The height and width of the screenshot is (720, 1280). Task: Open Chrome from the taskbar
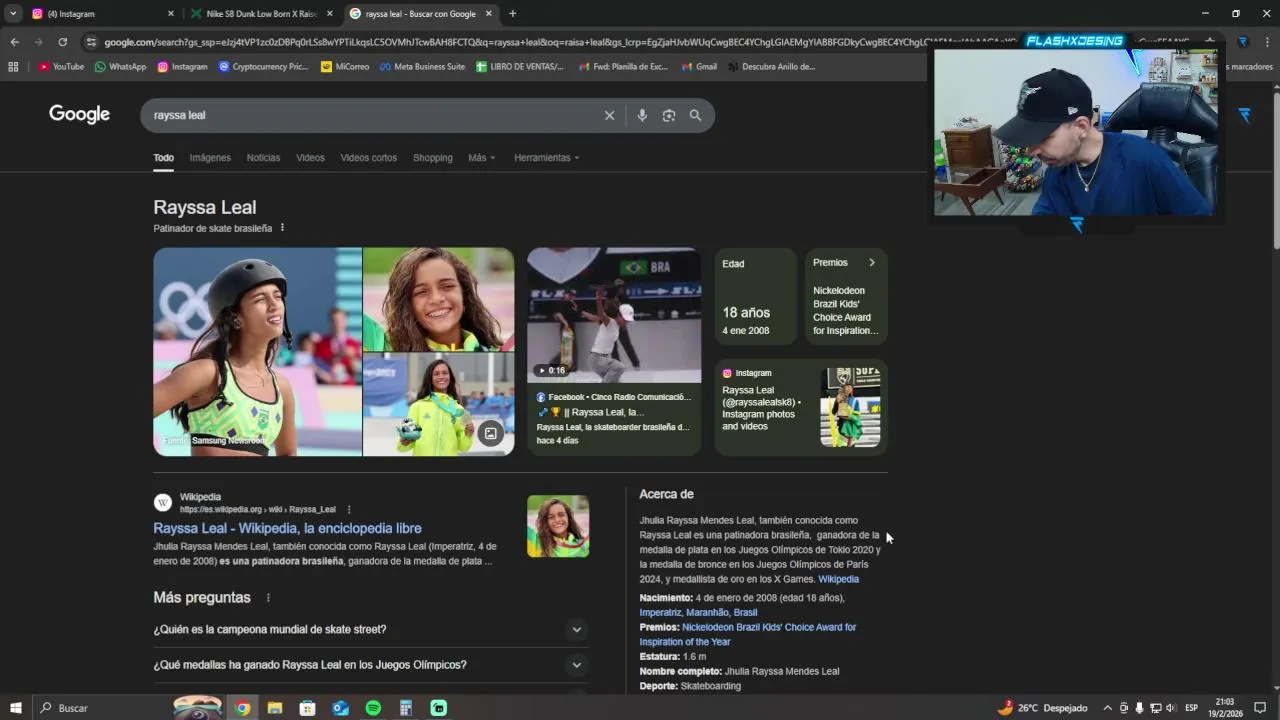tap(242, 708)
